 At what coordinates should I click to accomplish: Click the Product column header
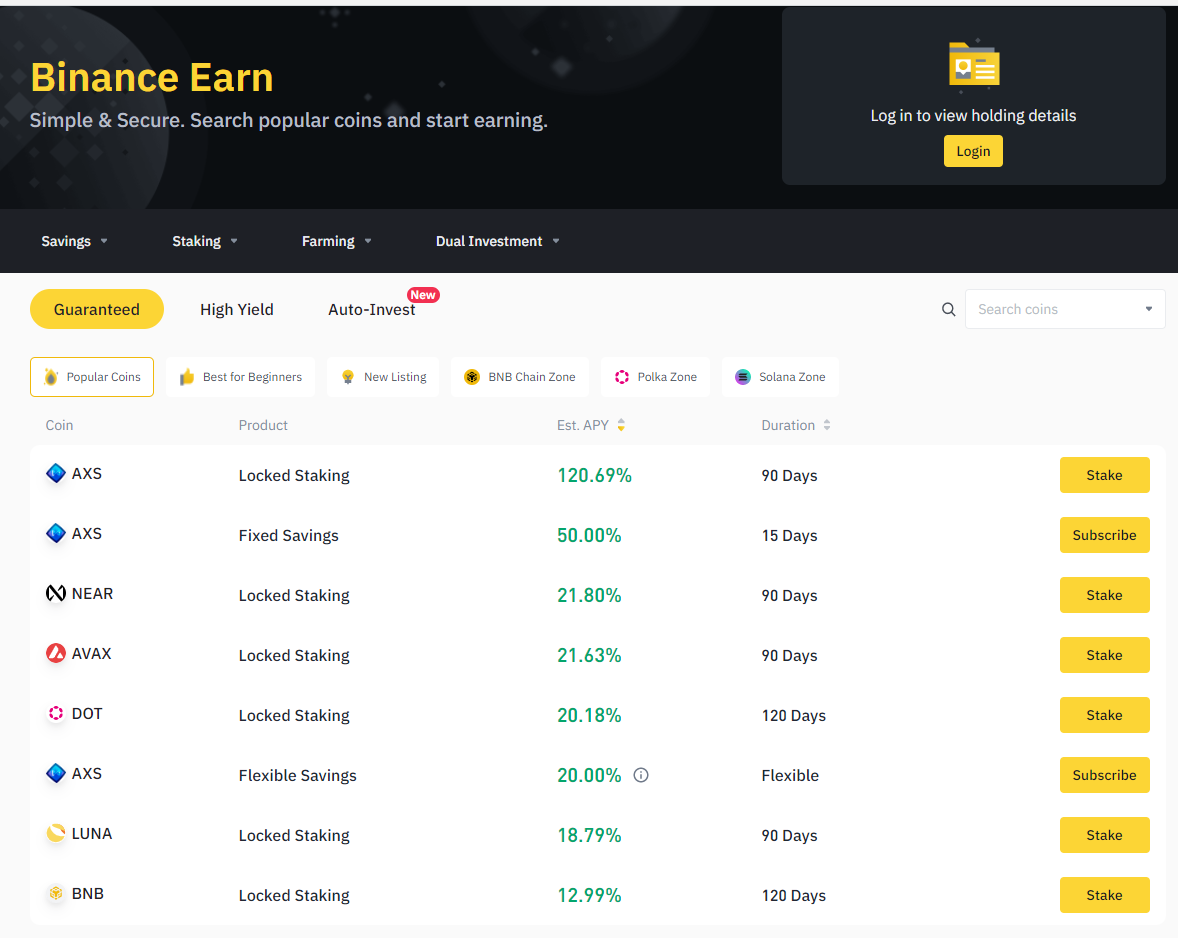[x=263, y=425]
